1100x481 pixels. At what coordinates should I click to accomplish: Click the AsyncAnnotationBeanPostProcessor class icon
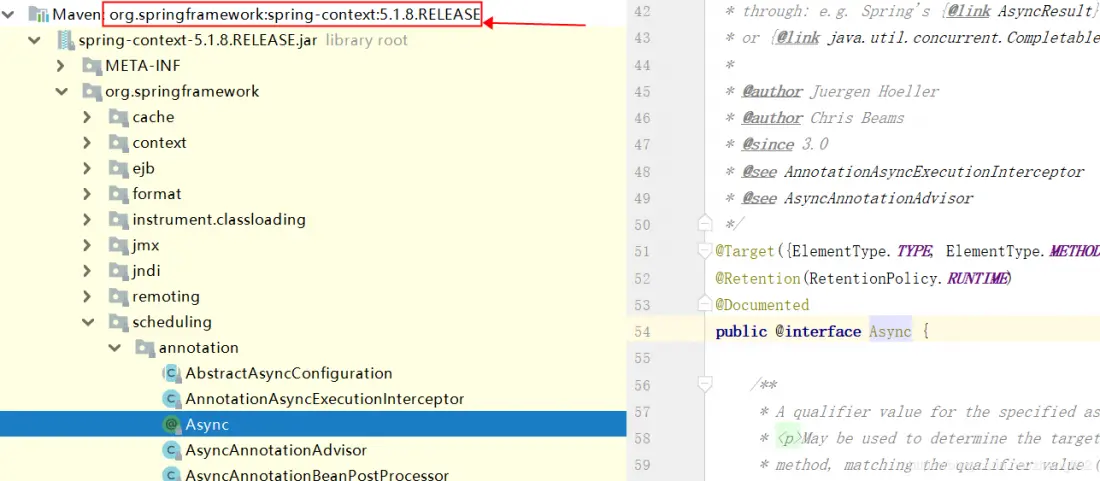(171, 475)
